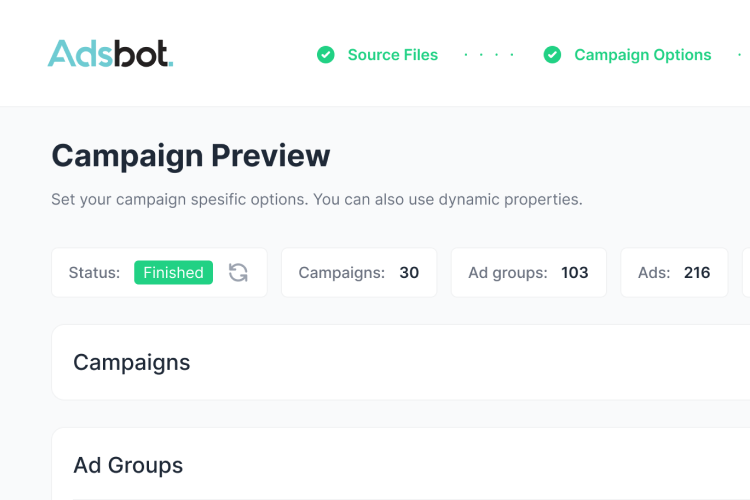Open the Source Files step
Screen dimensions: 750x500
[393, 55]
